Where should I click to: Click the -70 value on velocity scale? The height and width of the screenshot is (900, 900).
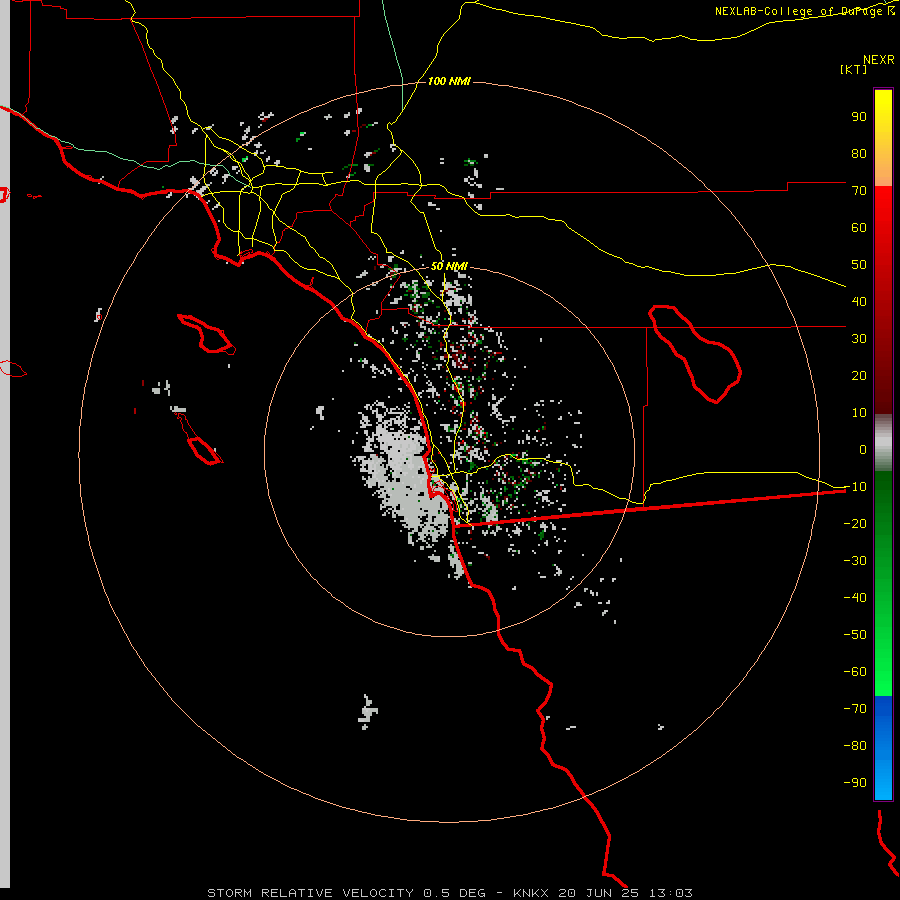tap(855, 708)
